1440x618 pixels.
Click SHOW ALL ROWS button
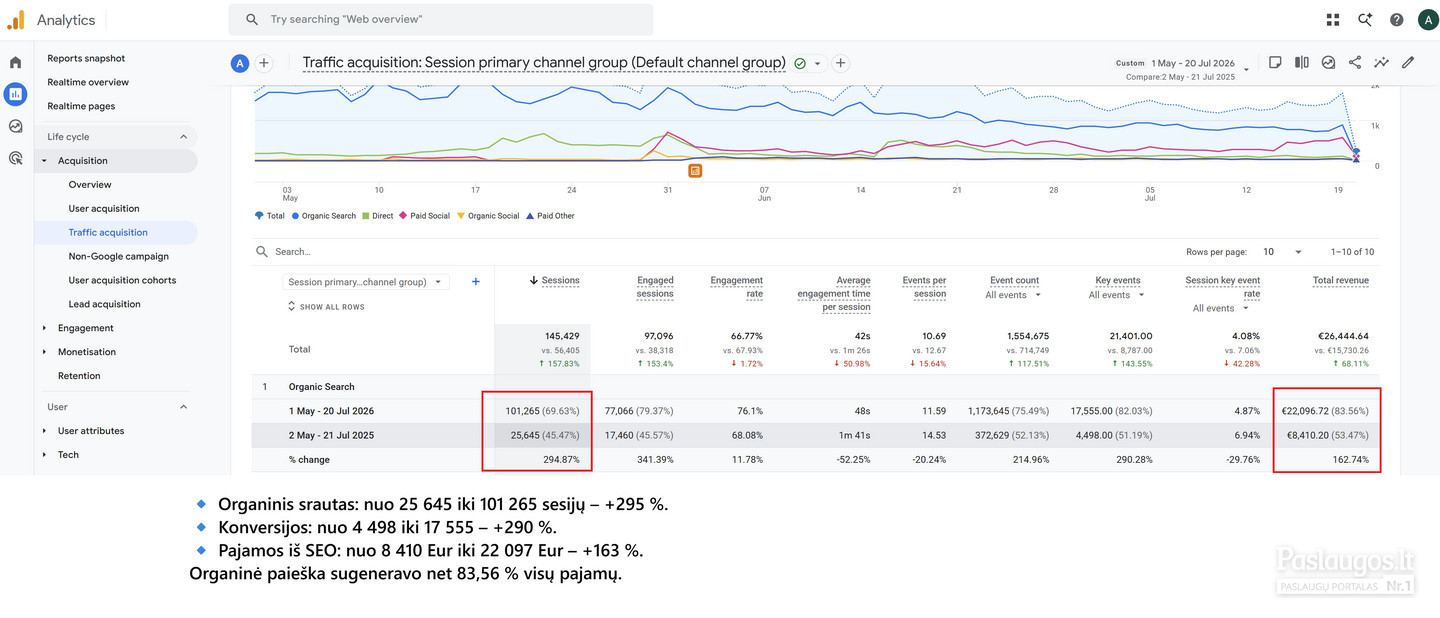tap(326, 307)
